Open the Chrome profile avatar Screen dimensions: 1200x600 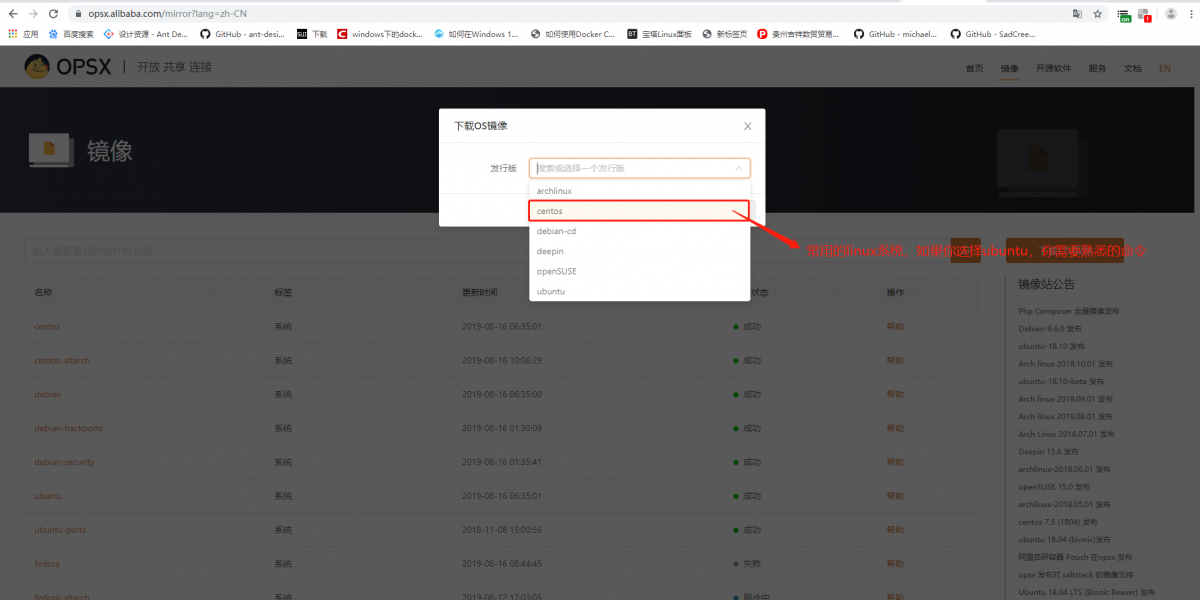[1170, 14]
